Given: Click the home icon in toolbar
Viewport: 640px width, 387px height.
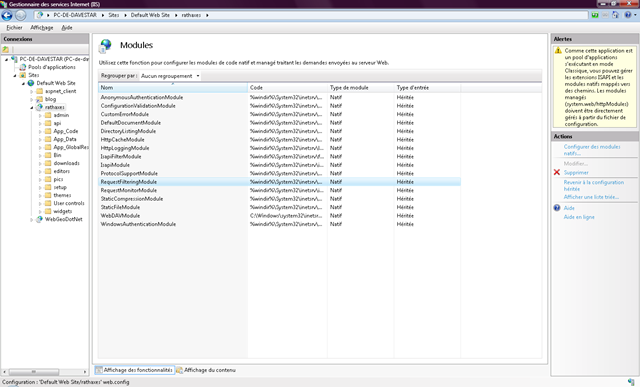Looking at the screenshot, I should point(616,15).
